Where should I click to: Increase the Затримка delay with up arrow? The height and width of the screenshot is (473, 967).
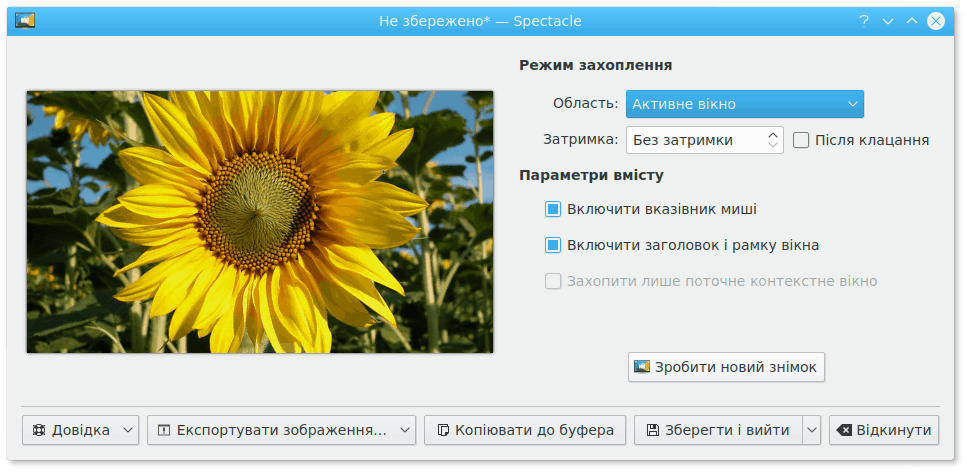point(773,134)
